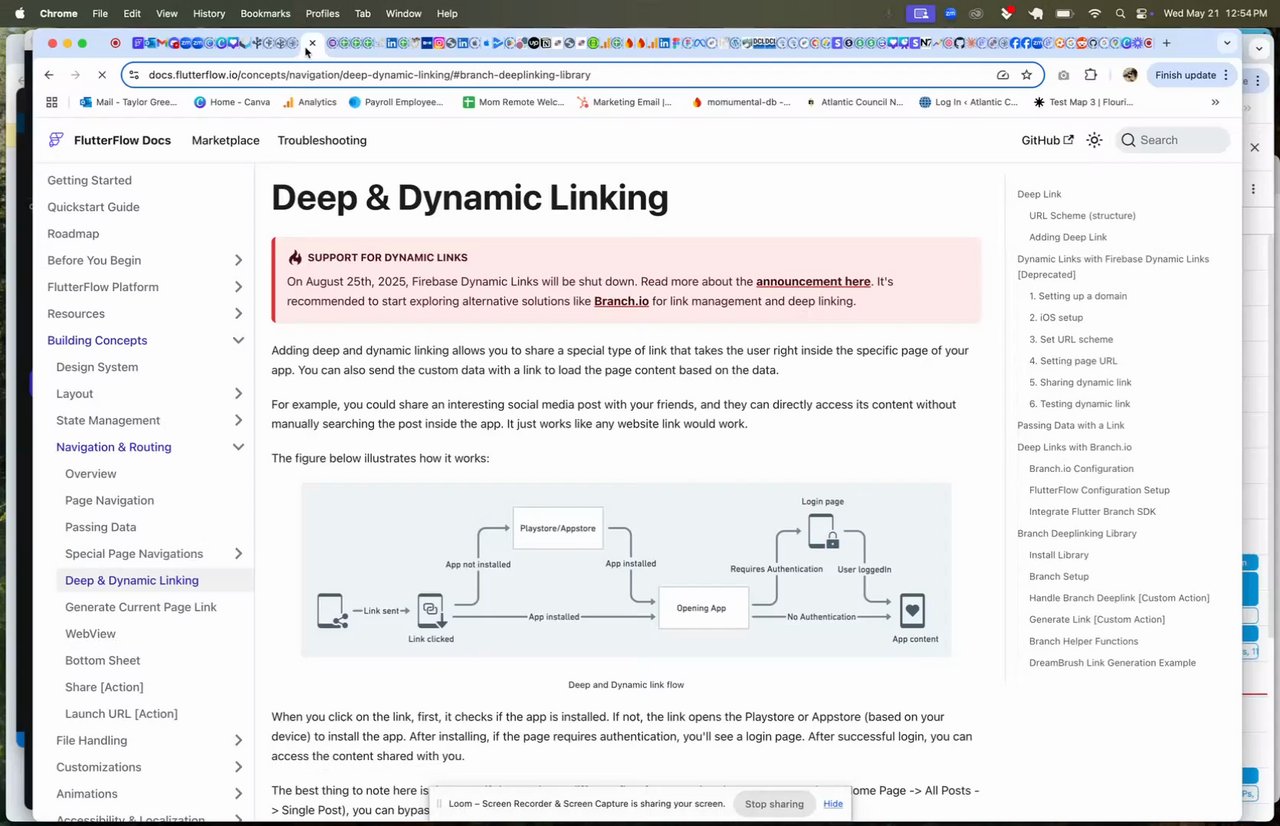Open the Apple menu
This screenshot has width=1280, height=826.
coord(19,13)
